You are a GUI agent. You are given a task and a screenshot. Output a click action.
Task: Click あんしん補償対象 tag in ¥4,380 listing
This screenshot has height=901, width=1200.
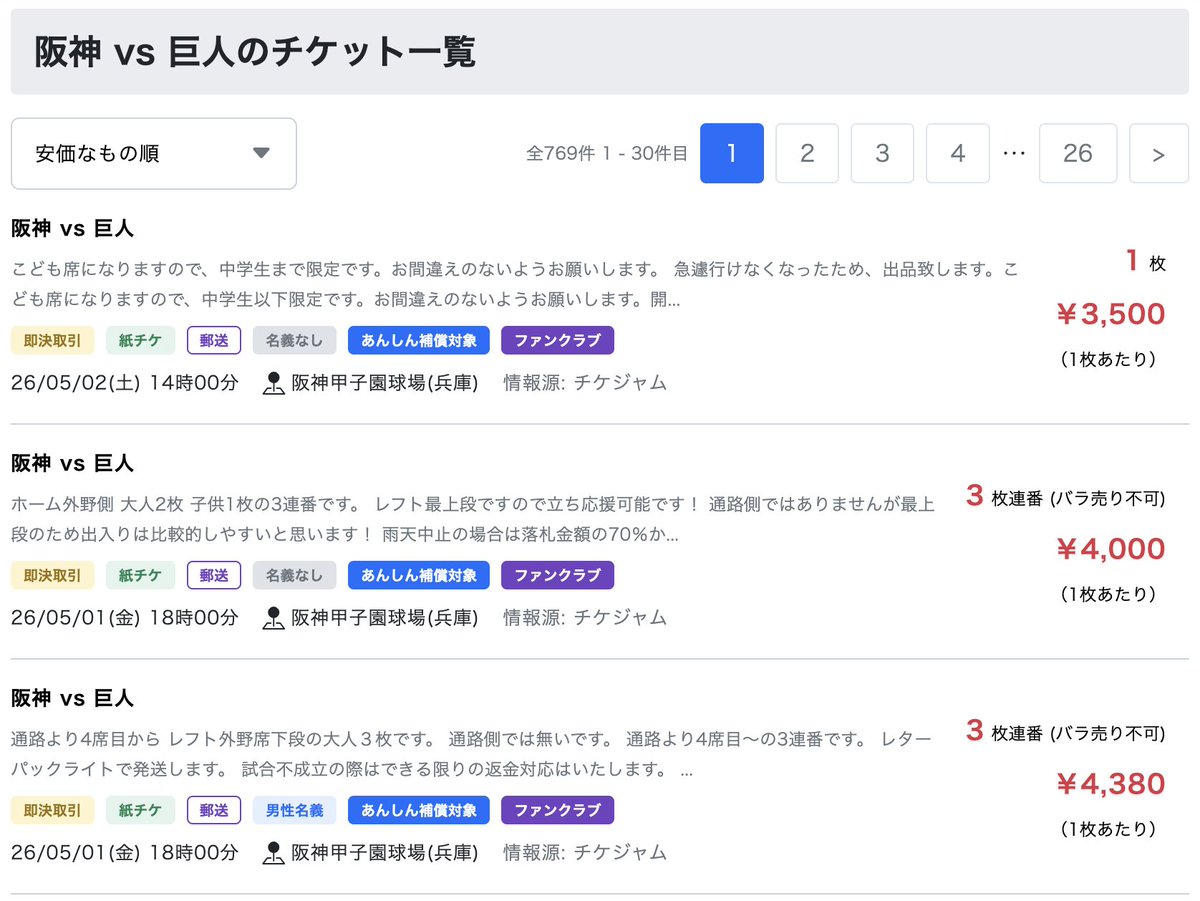click(x=419, y=810)
